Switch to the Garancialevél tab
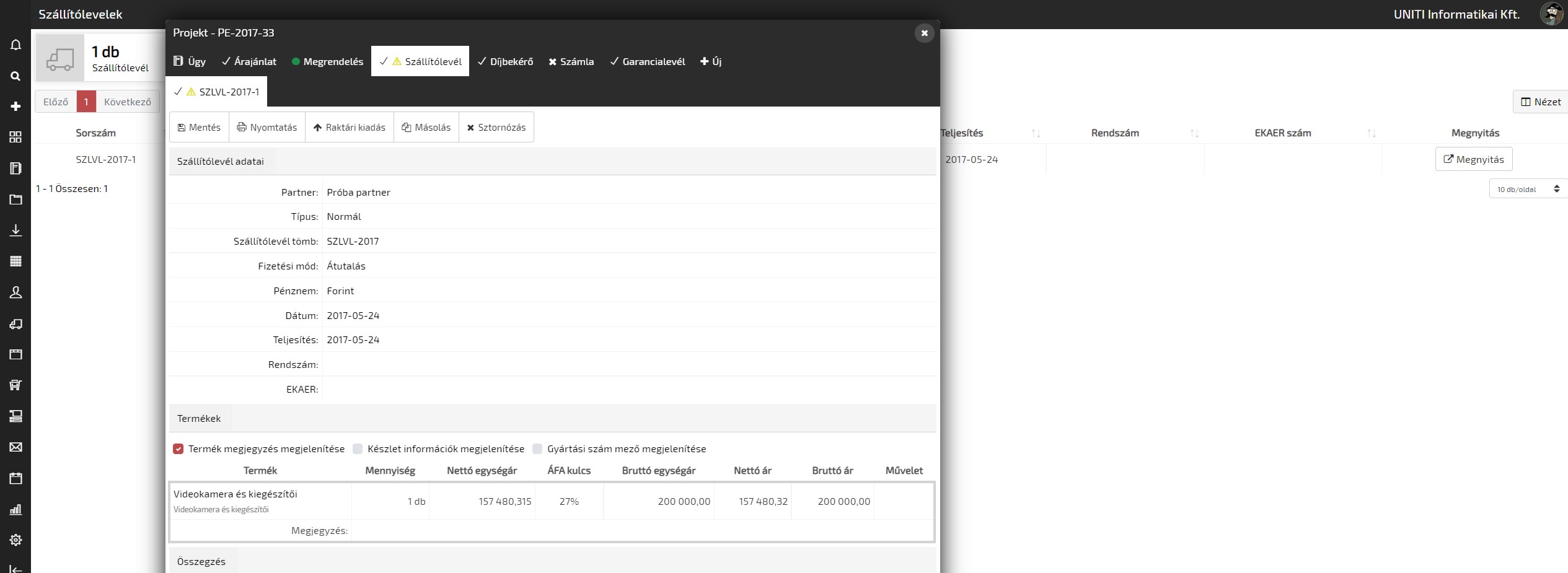The height and width of the screenshot is (573, 1568). coord(647,61)
